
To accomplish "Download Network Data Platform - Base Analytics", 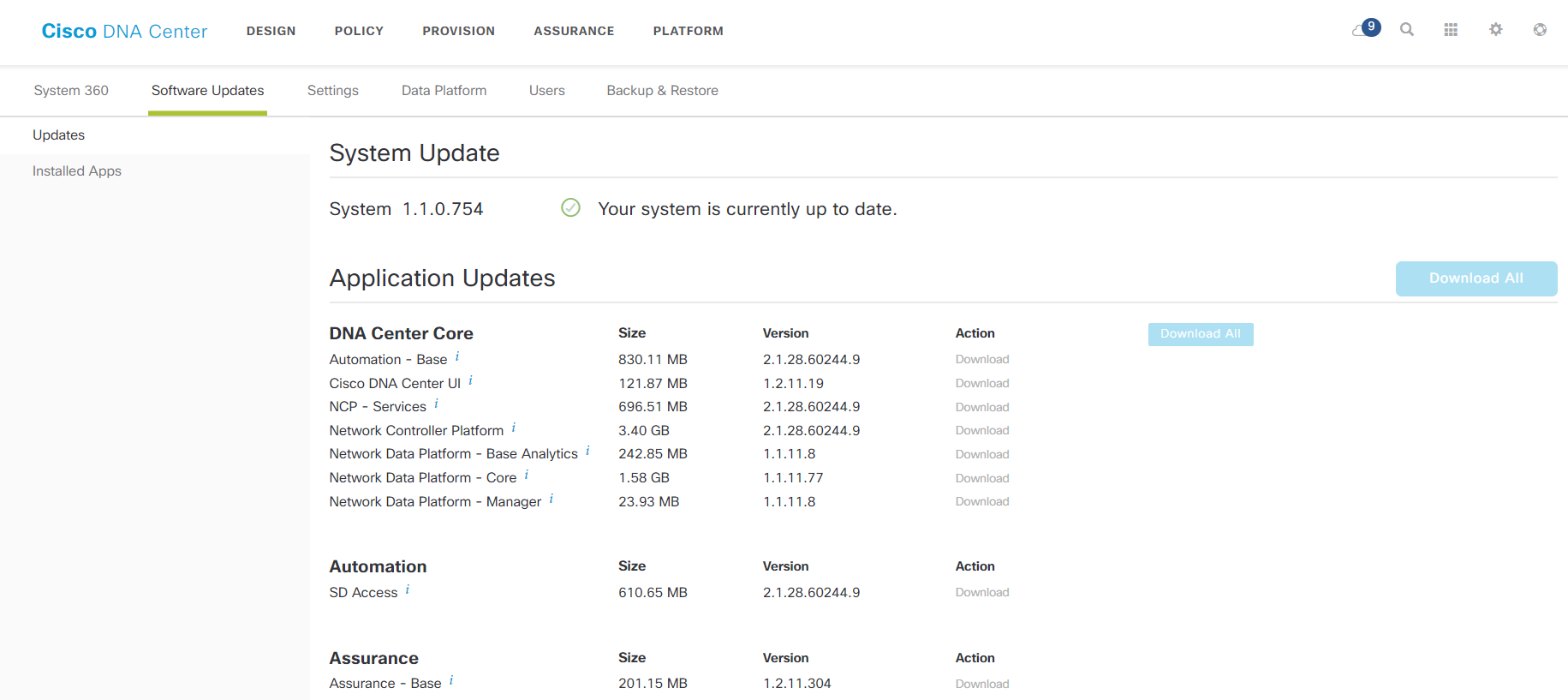I will (x=982, y=454).
